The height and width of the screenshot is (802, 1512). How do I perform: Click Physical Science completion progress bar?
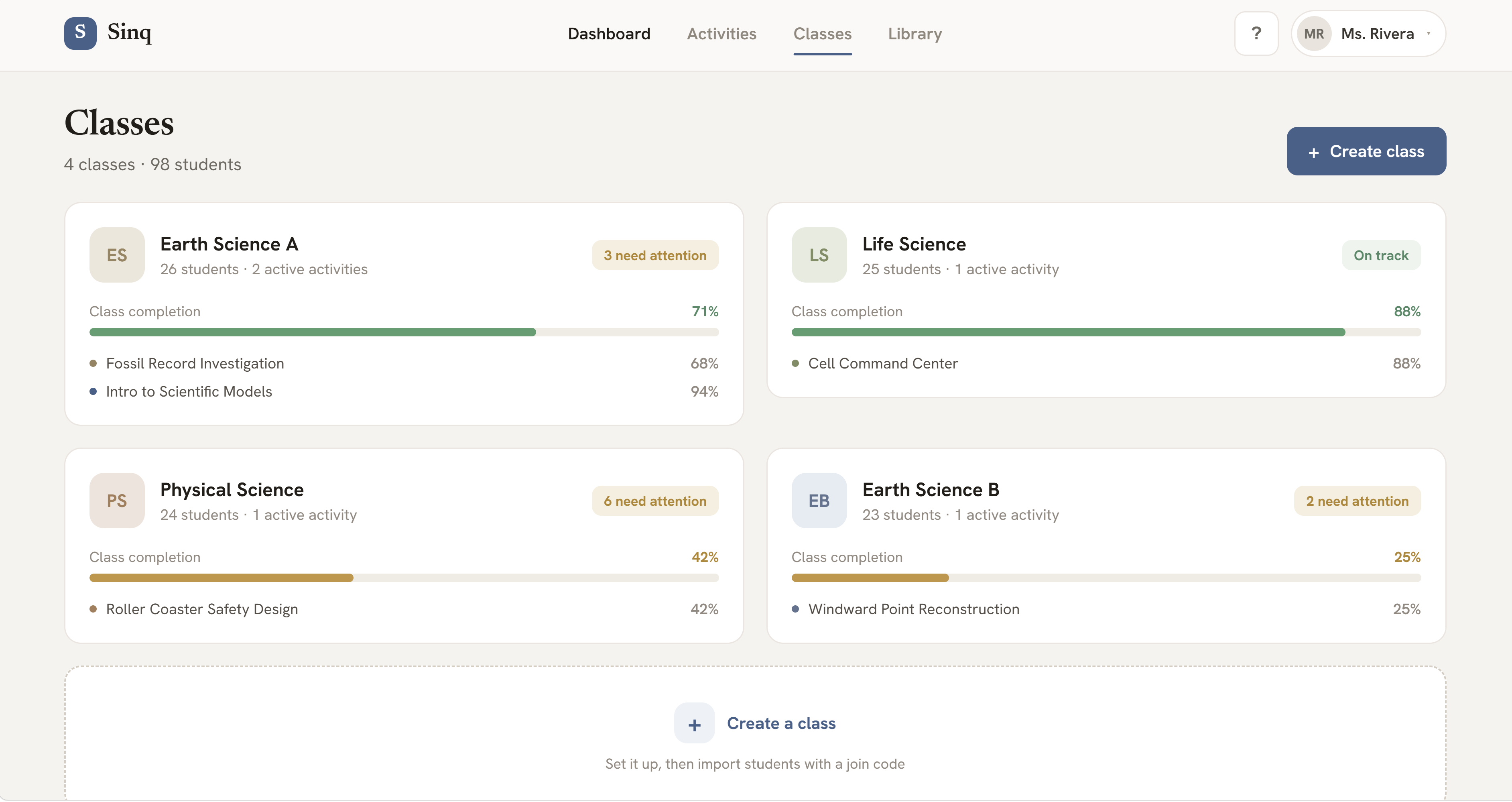click(404, 578)
